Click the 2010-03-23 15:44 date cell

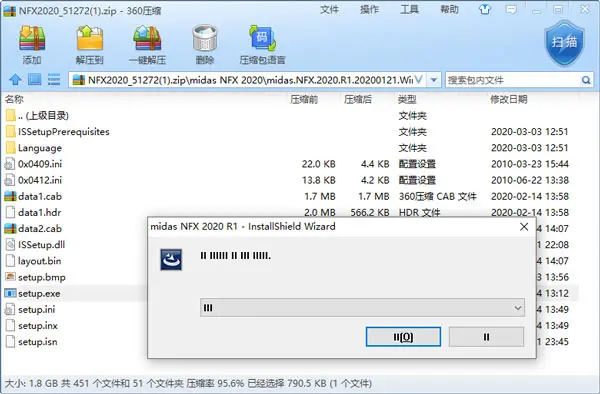click(530, 164)
